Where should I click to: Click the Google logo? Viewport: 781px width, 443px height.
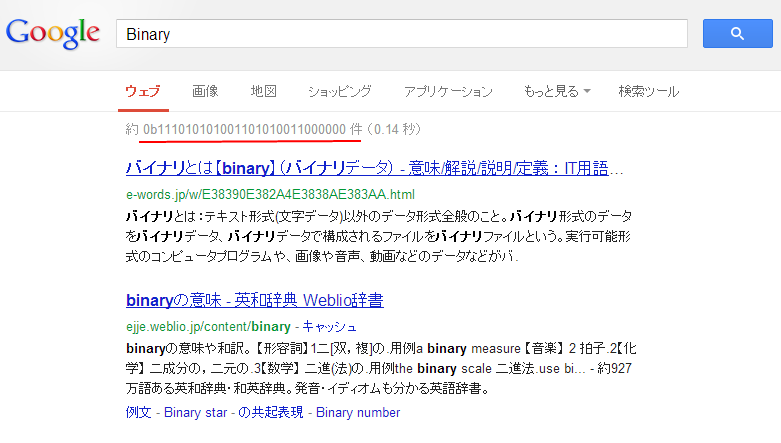53,33
